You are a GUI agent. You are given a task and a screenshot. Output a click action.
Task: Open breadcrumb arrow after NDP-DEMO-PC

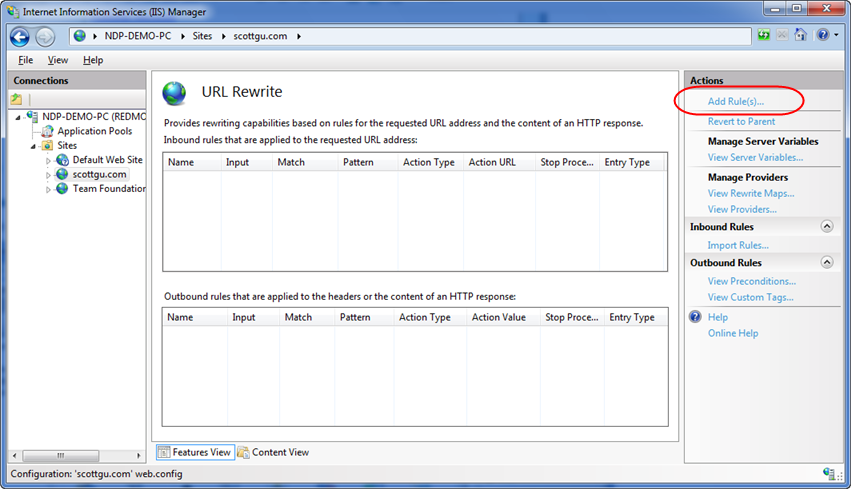182,36
